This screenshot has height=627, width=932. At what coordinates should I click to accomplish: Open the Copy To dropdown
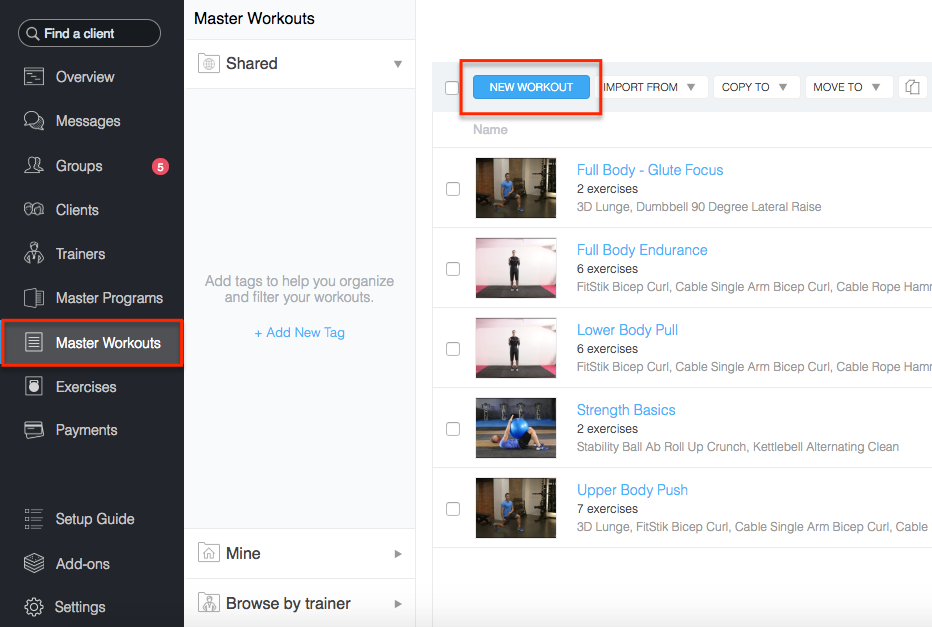756,87
